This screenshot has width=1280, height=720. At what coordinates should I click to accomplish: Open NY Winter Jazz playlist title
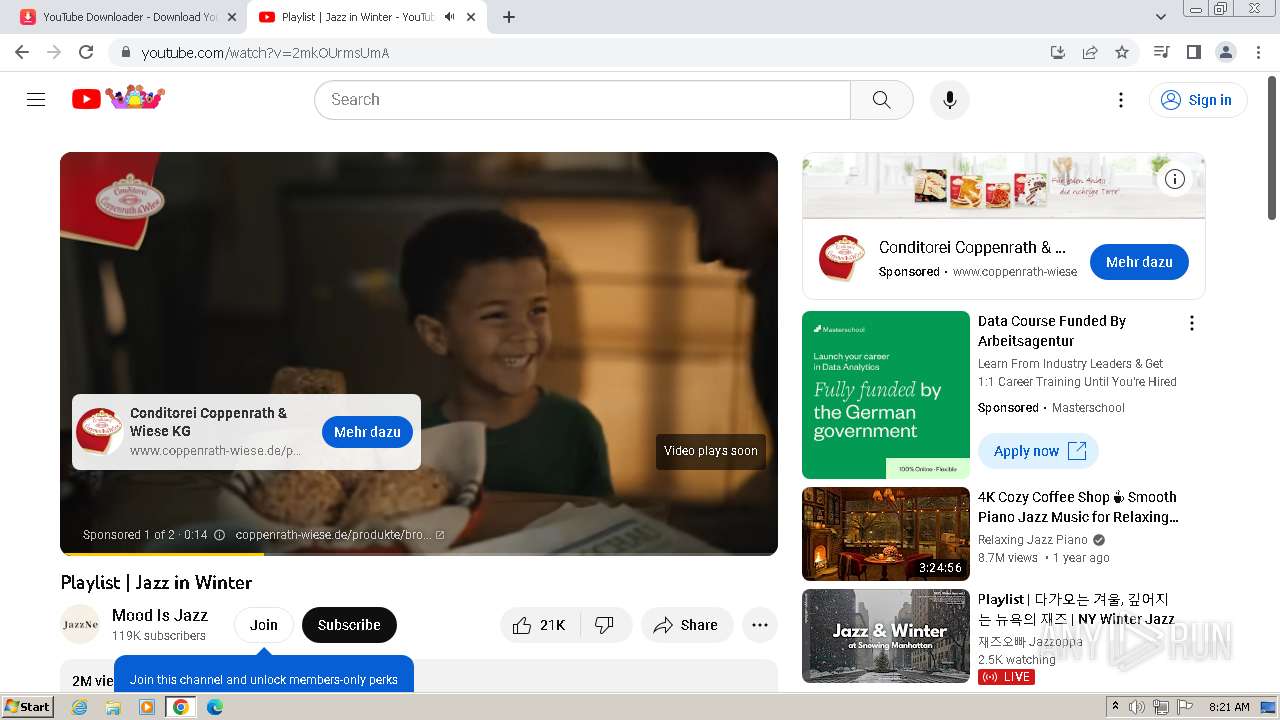point(1076,609)
